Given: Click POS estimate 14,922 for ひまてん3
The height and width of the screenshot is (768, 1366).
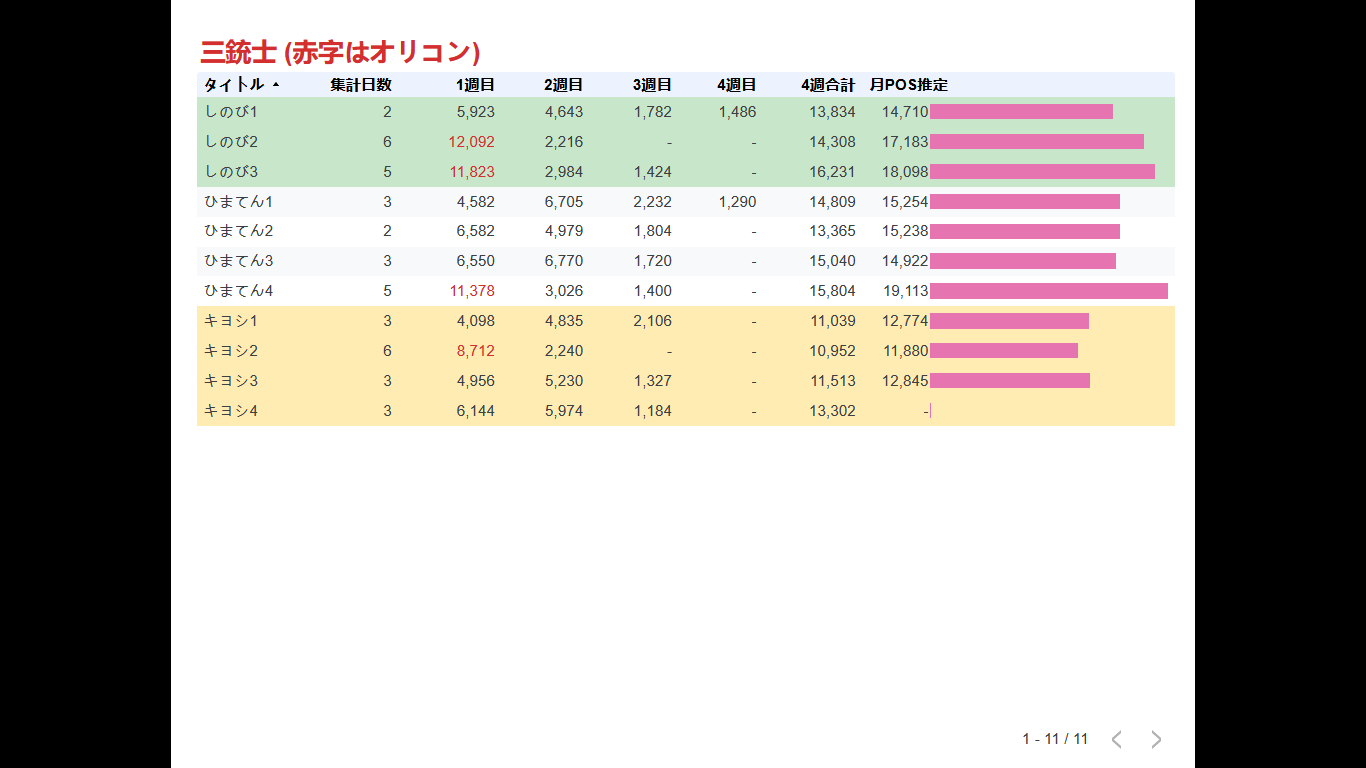Looking at the screenshot, I should click(x=905, y=261).
